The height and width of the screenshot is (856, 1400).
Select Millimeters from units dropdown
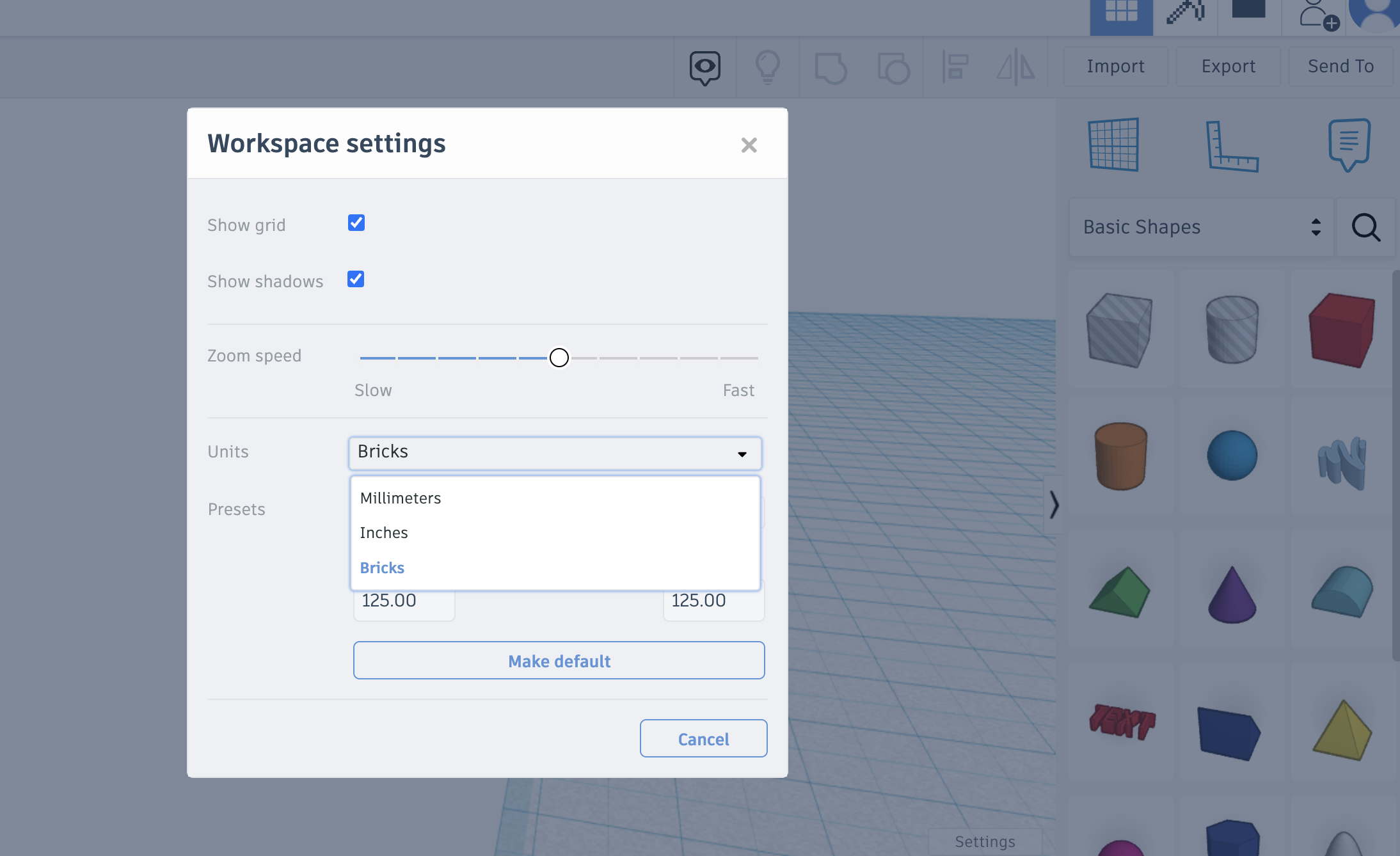pyautogui.click(x=400, y=497)
